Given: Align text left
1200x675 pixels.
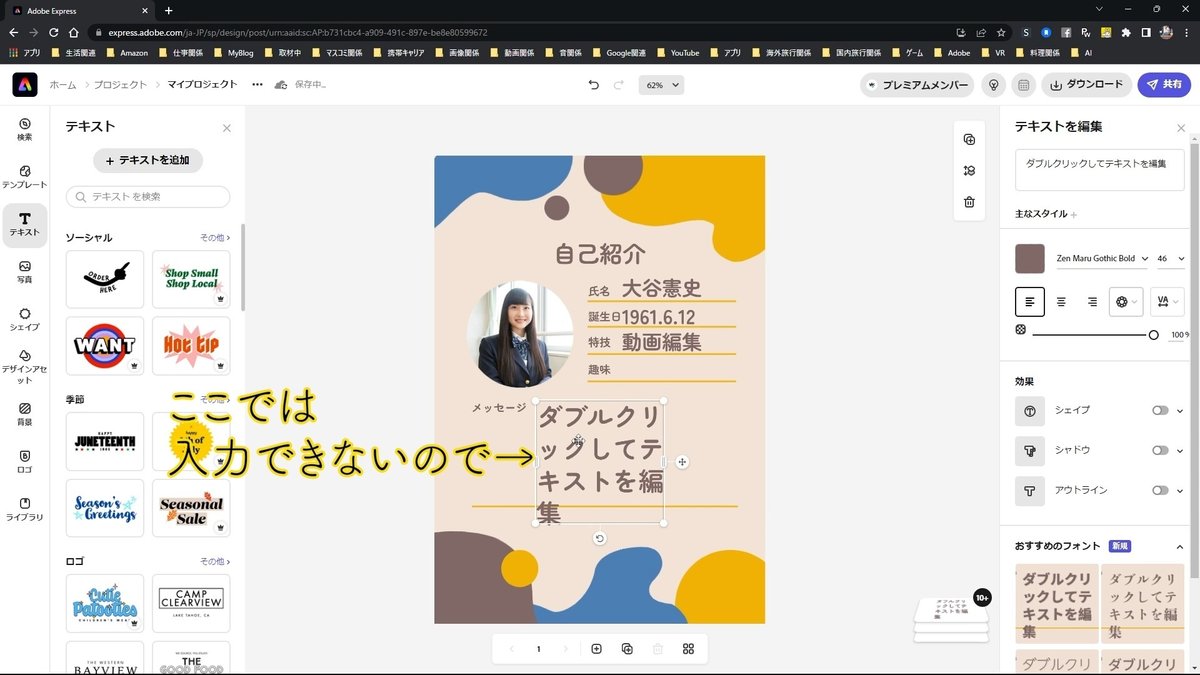Looking at the screenshot, I should click(1030, 301).
